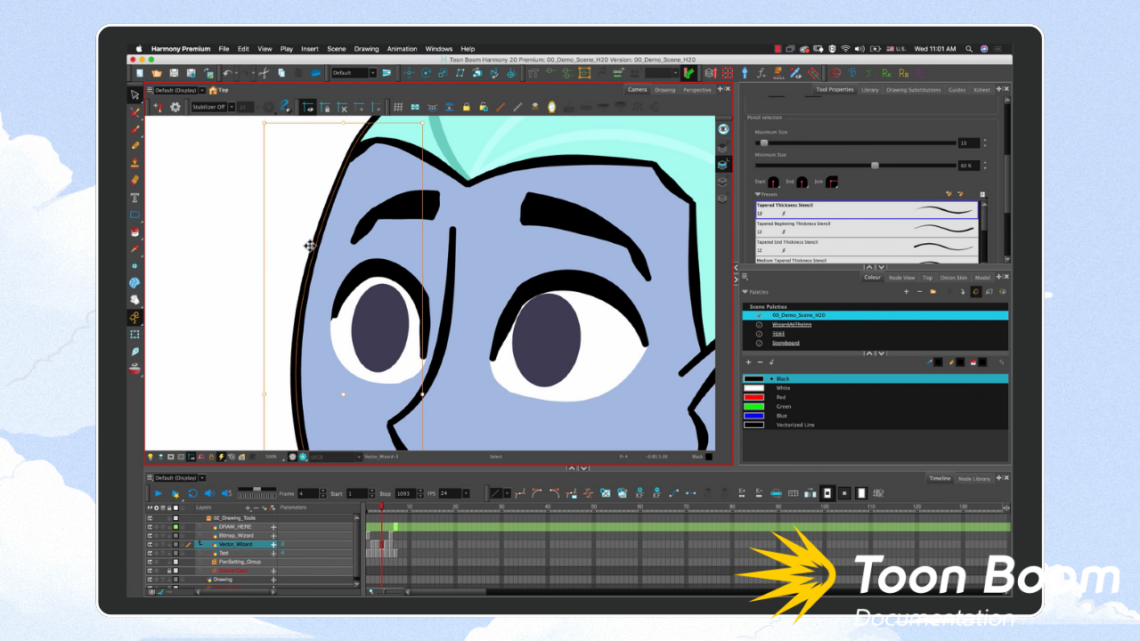Click the Undo arrow icon
Image resolution: width=1140 pixels, height=641 pixels.
point(228,73)
